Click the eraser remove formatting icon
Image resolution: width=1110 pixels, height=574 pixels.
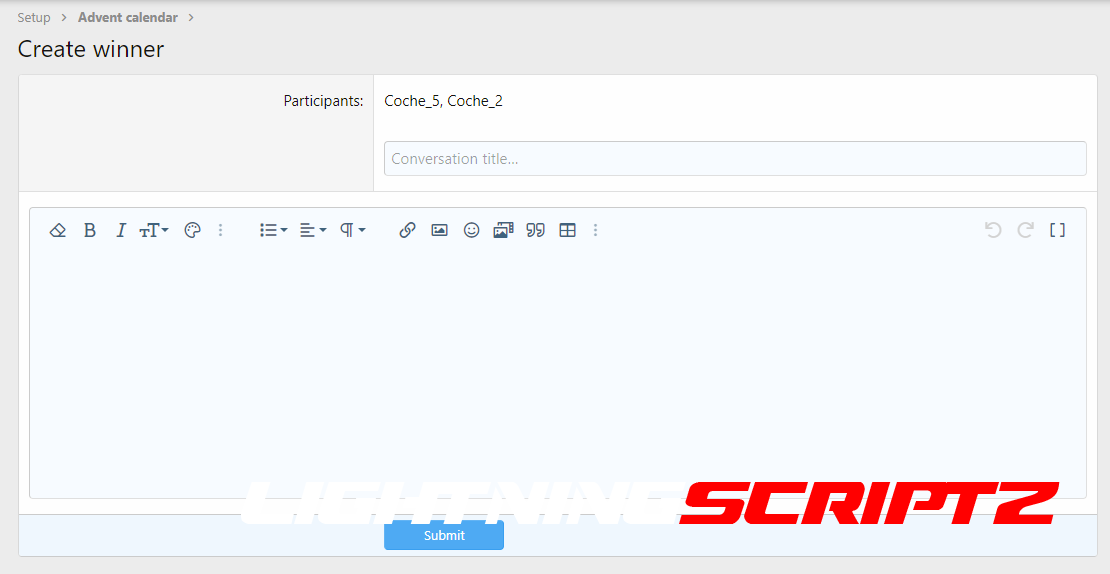(x=58, y=230)
